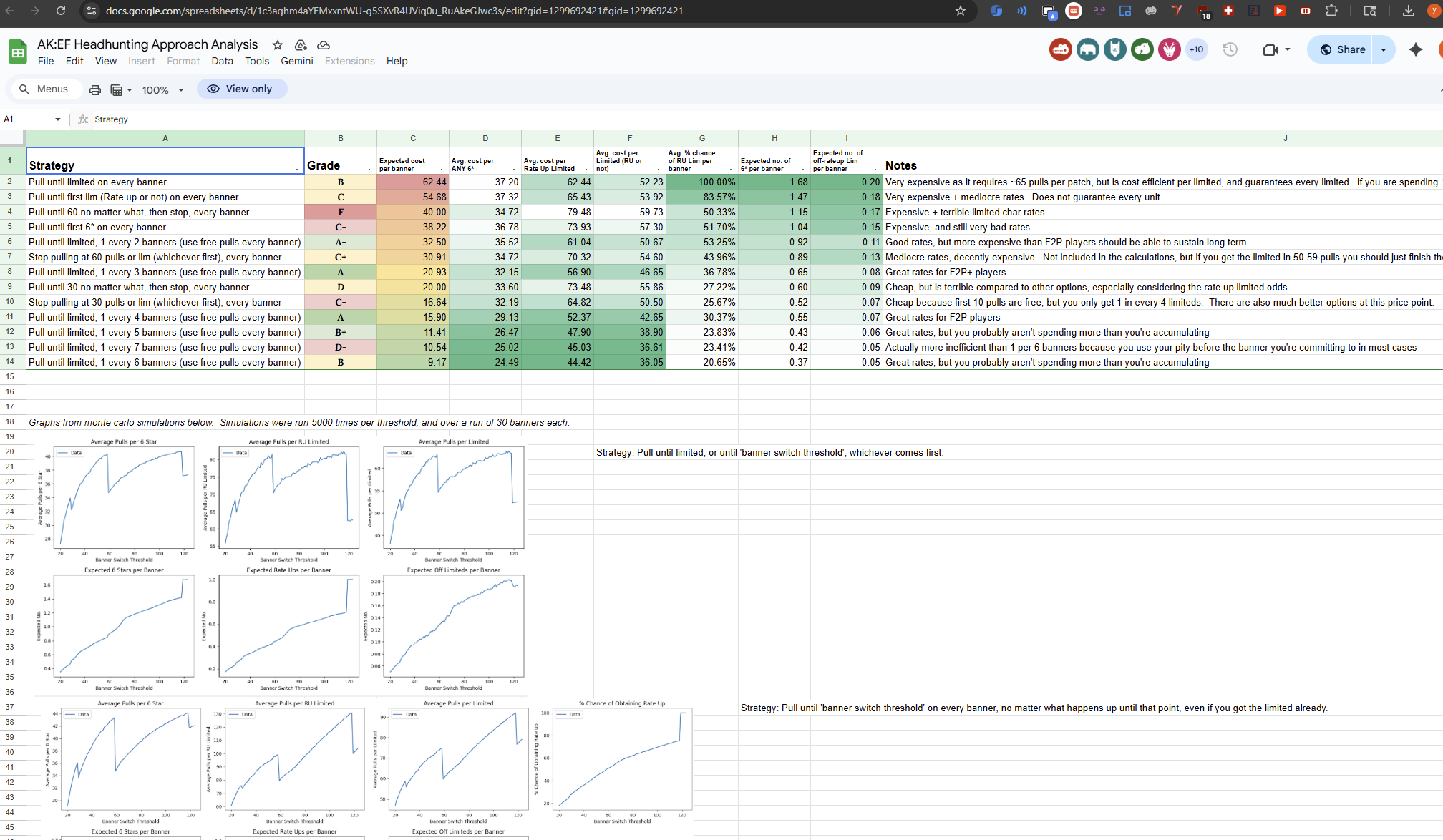Screen dimensions: 1443x840
Task: Bookmark page with browser star icon
Action: [x=961, y=11]
